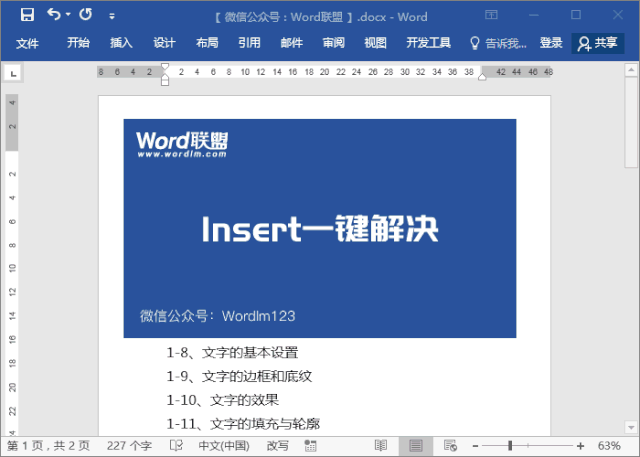Screen dimensions: 640x457
Task: Open the 文件 menu
Action: coord(27,43)
